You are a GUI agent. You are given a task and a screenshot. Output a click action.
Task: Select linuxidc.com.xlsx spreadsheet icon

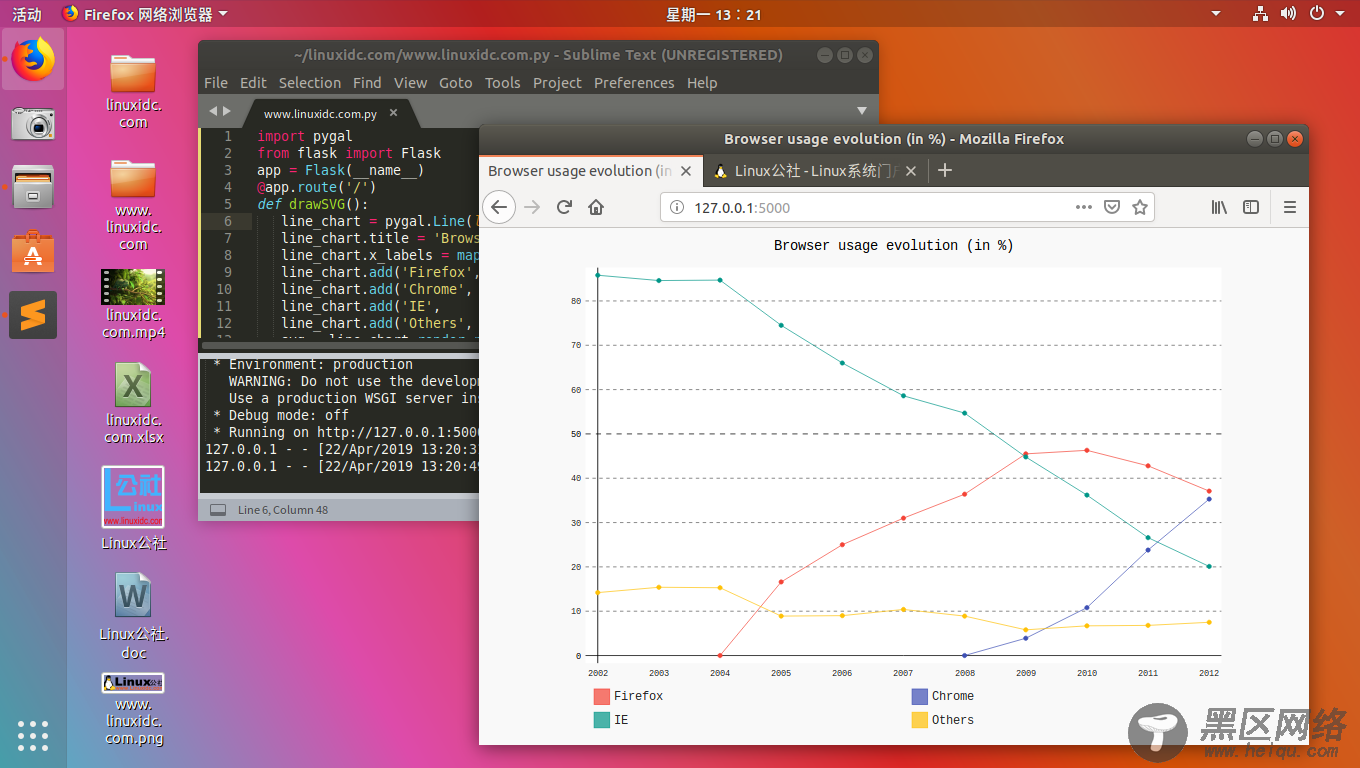[133, 403]
